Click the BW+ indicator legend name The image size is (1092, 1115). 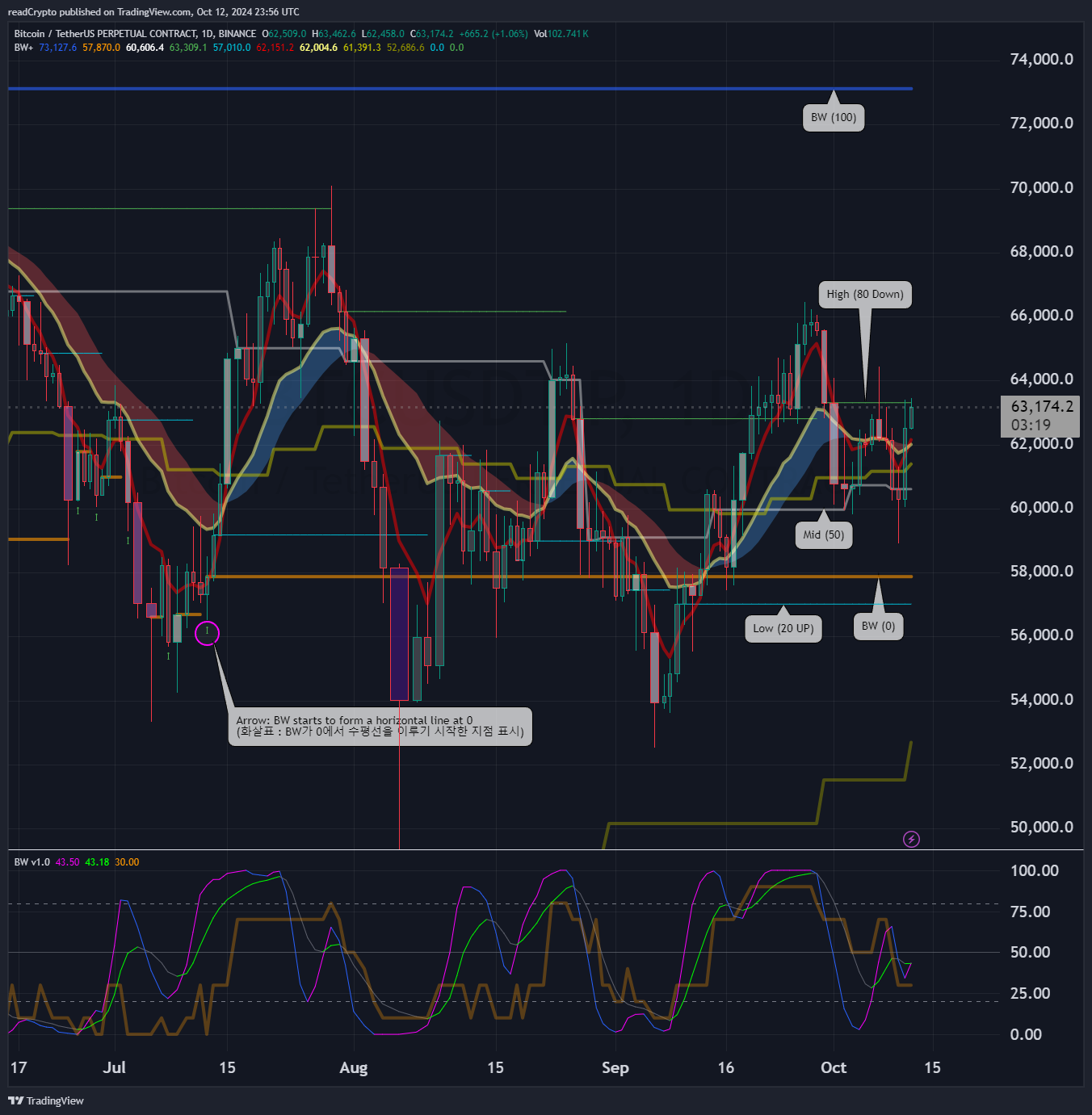pos(23,48)
